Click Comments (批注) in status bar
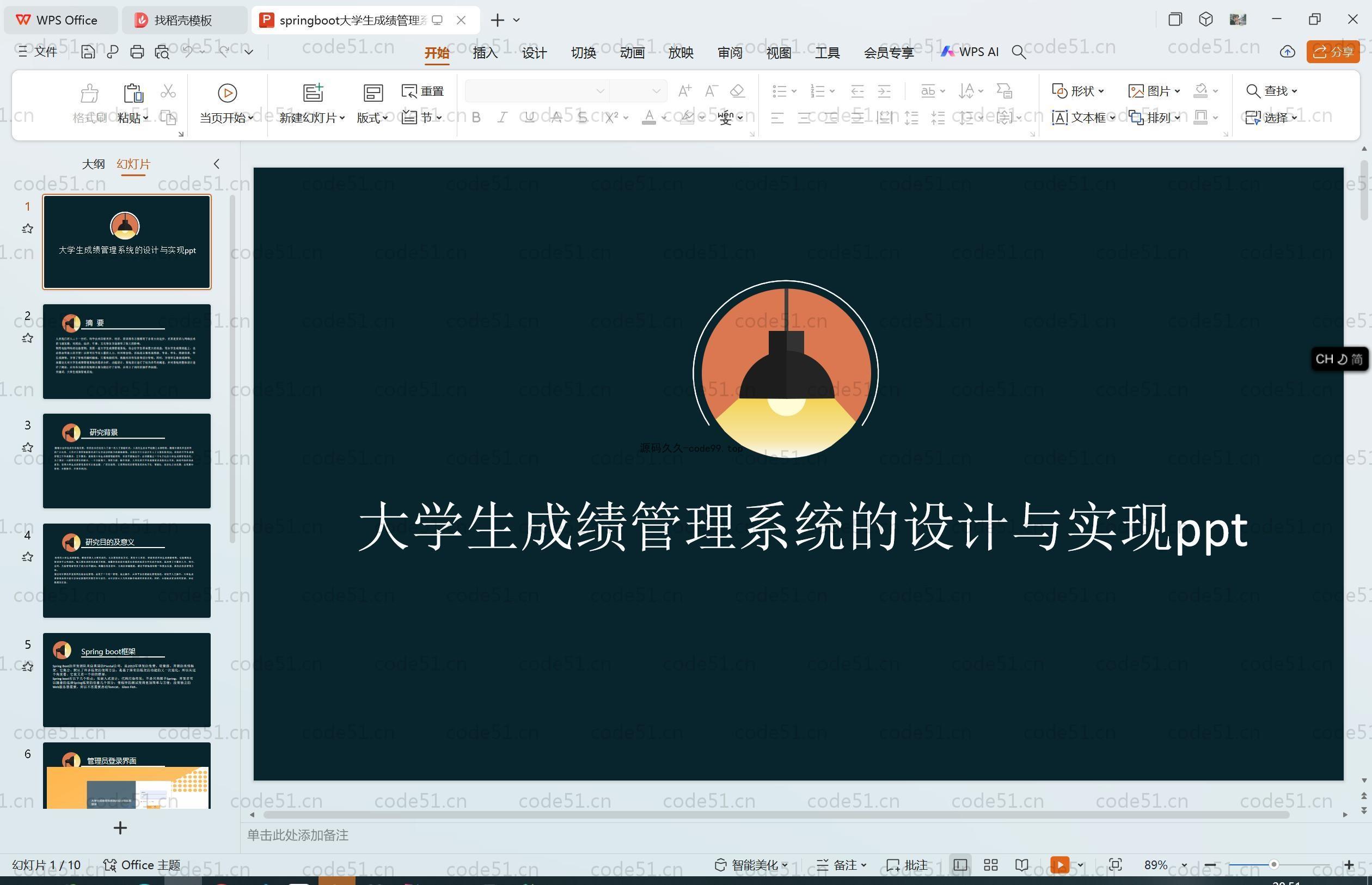 pyautogui.click(x=908, y=865)
